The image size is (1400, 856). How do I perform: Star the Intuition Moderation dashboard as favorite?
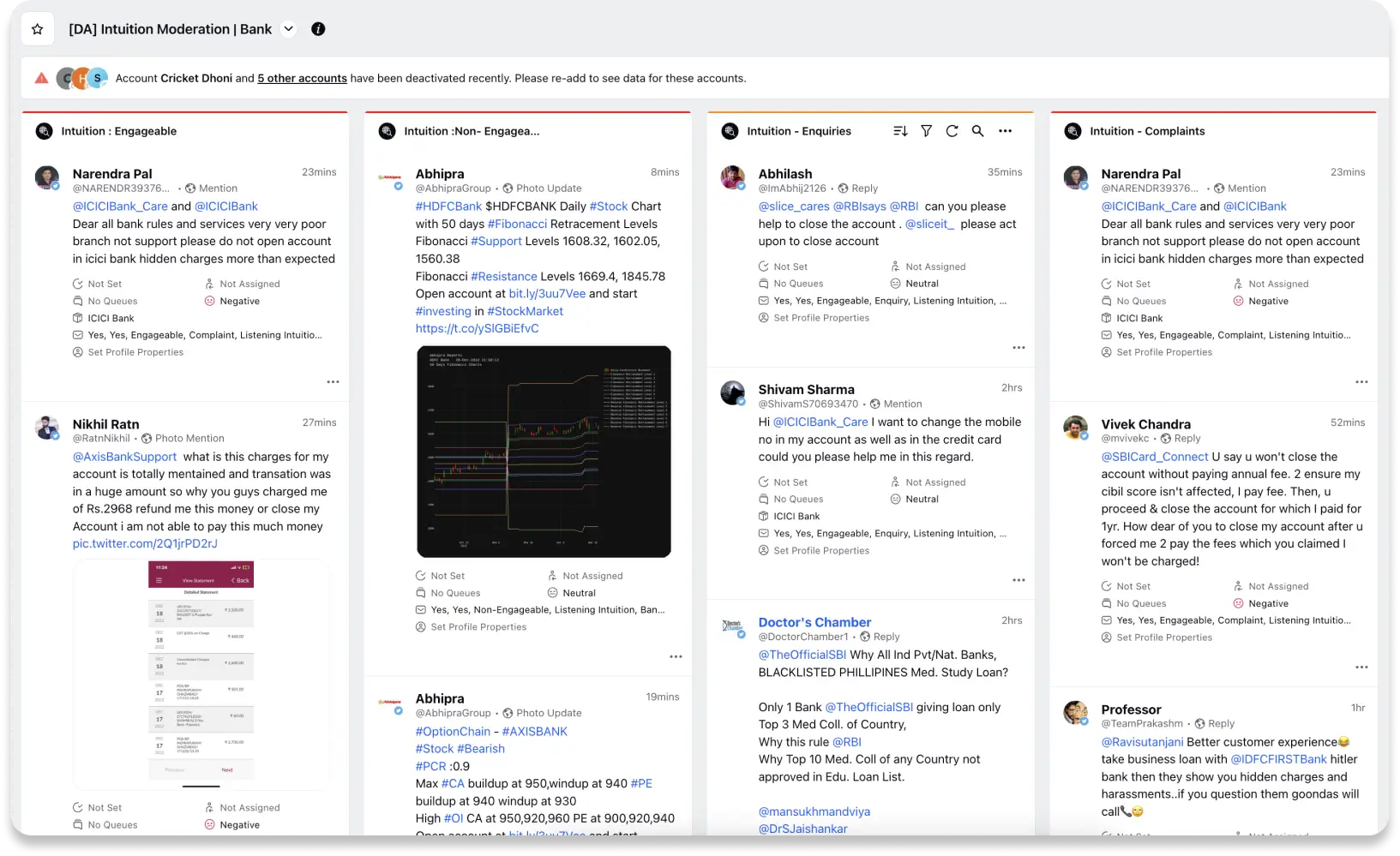click(x=37, y=29)
